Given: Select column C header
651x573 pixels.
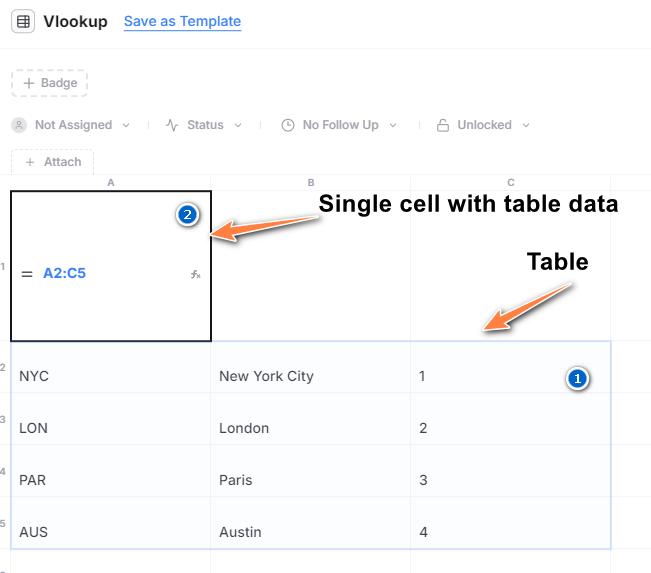Looking at the screenshot, I should (x=511, y=183).
